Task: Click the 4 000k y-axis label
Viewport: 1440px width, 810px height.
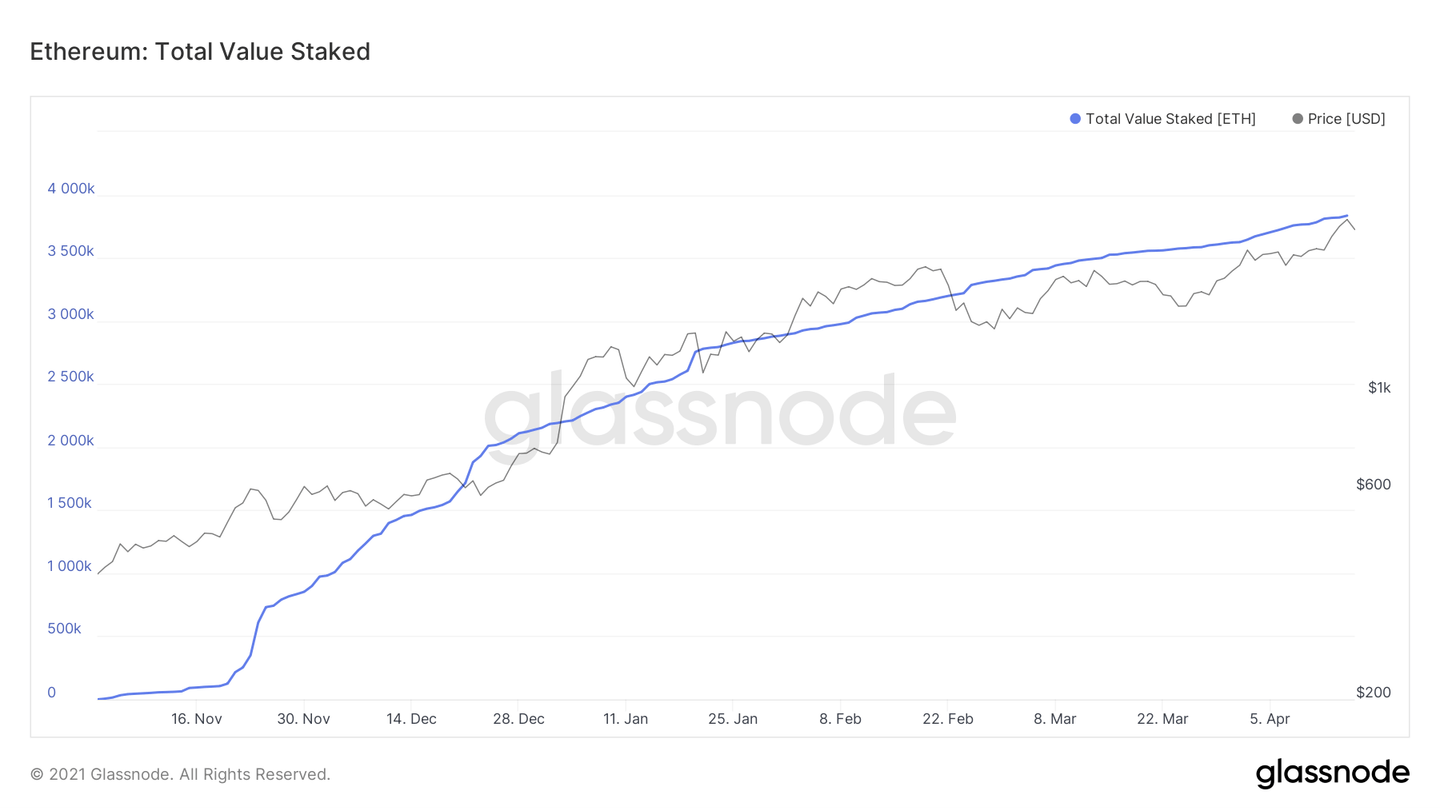Action: 71,189
